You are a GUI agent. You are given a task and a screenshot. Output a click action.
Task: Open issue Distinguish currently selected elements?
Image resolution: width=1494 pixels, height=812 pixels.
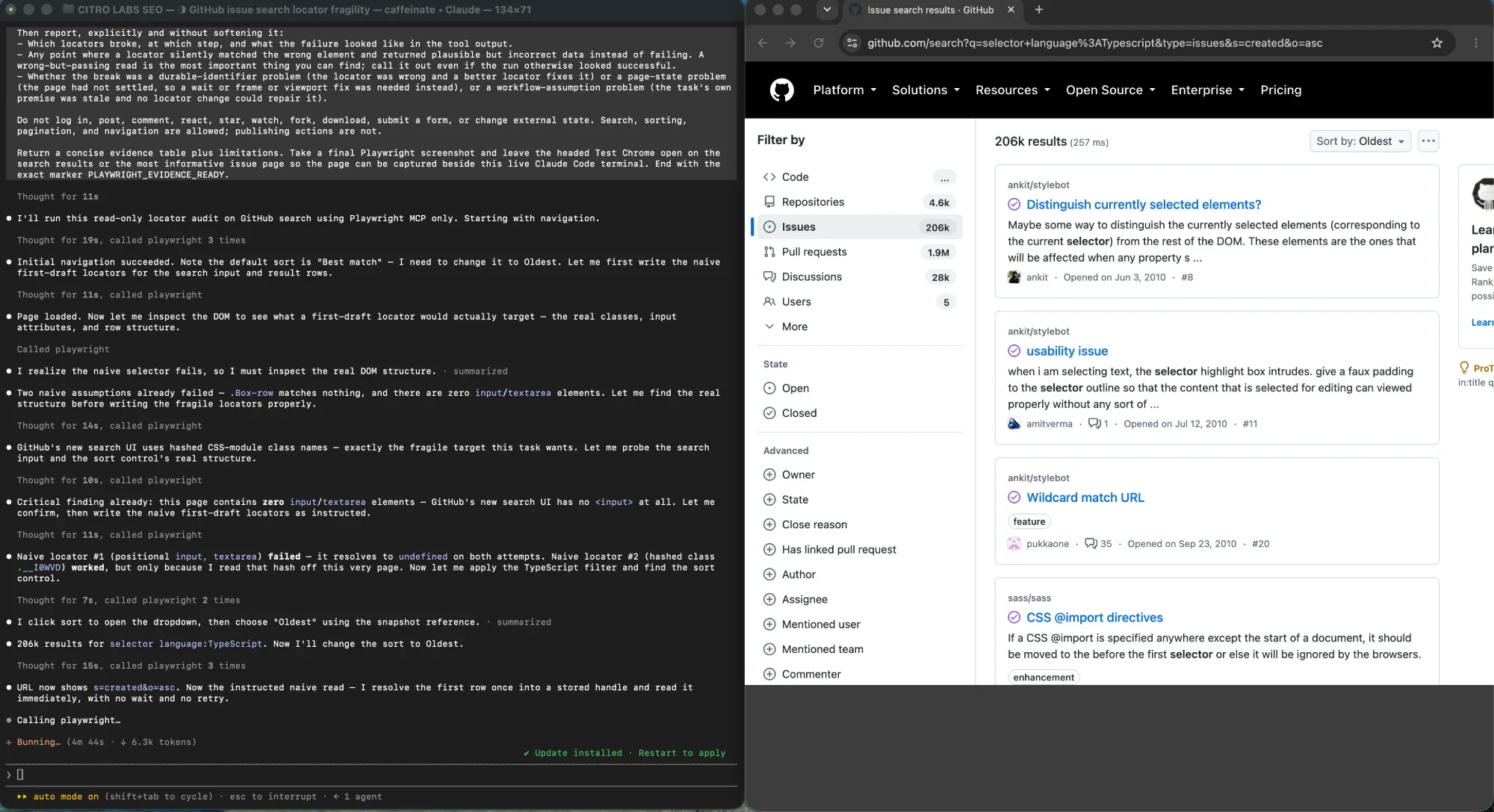click(x=1144, y=205)
